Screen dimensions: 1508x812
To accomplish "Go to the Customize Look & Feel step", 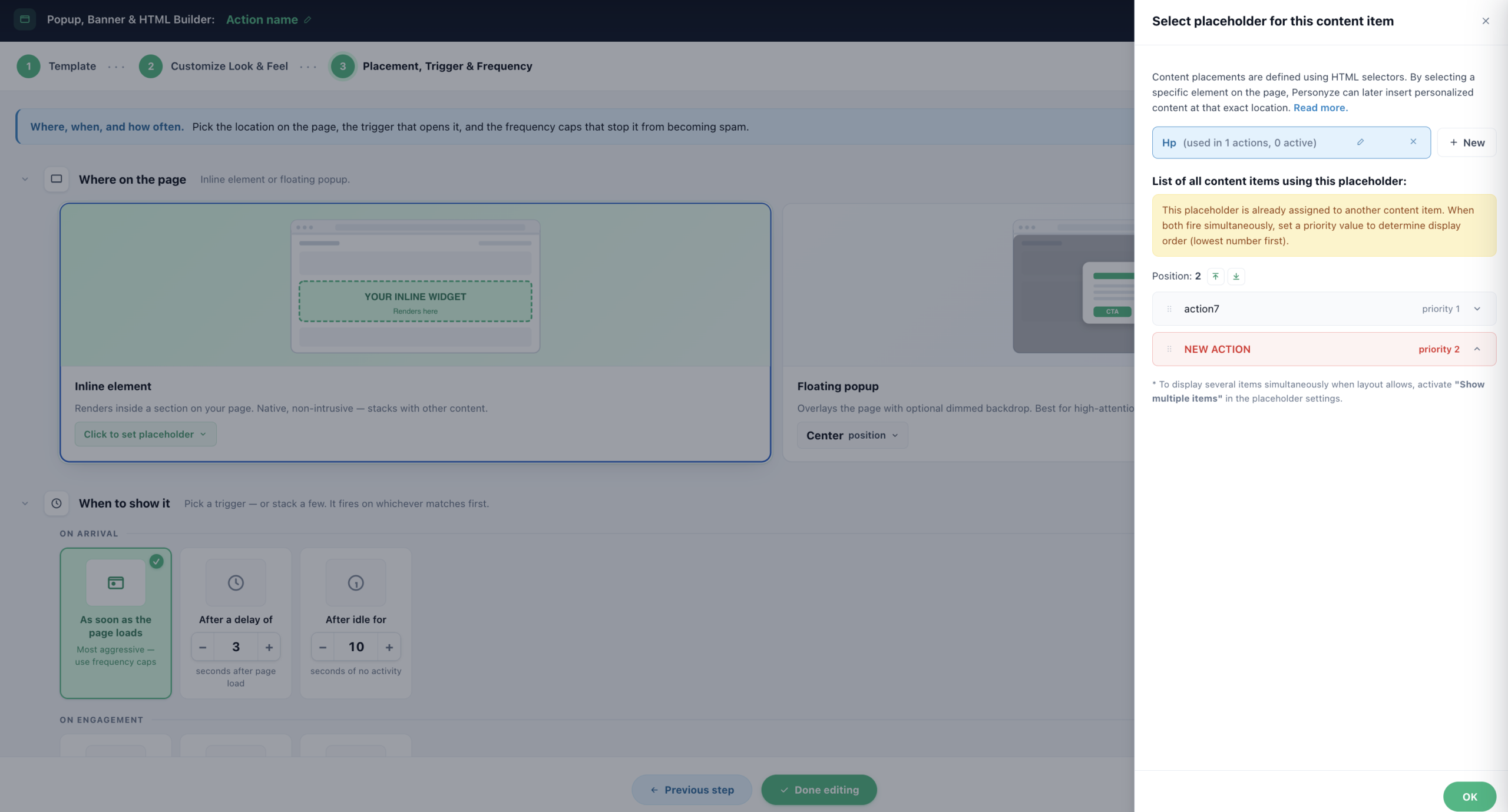I will point(213,67).
